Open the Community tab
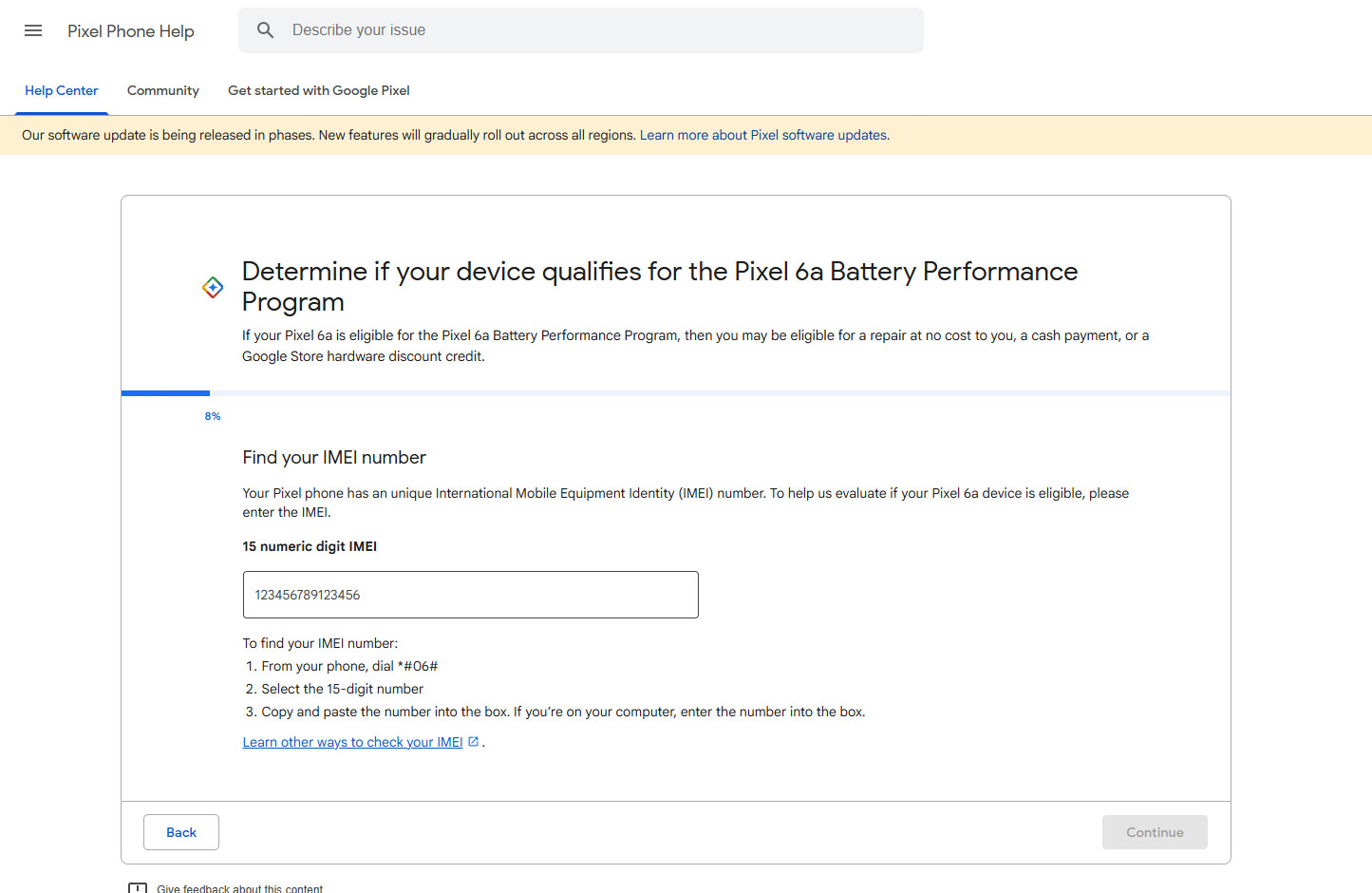 click(163, 91)
